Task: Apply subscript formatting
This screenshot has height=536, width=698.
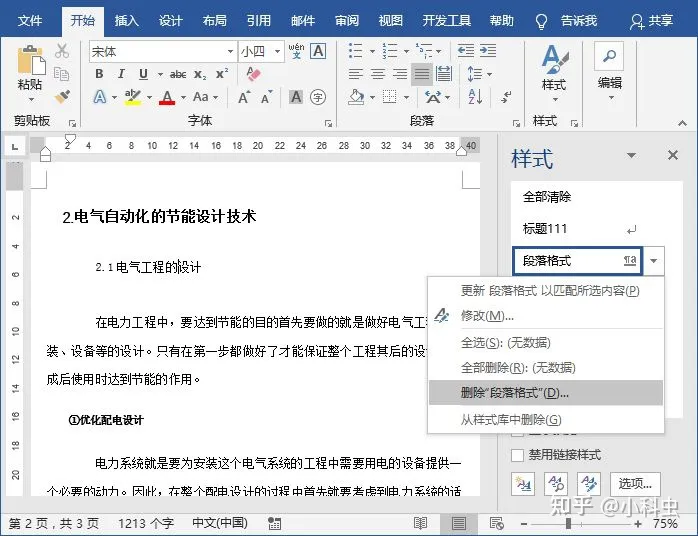Action: (200, 74)
